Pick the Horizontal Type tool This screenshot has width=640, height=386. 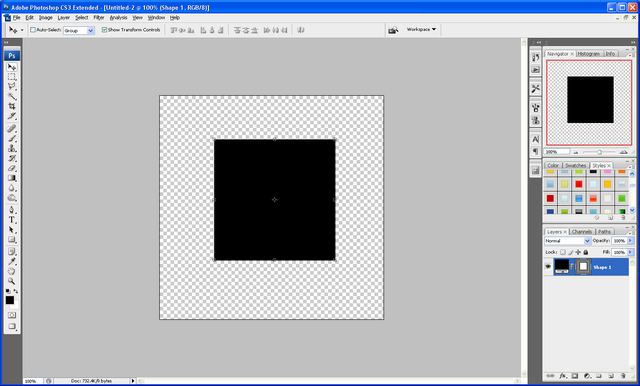point(12,220)
